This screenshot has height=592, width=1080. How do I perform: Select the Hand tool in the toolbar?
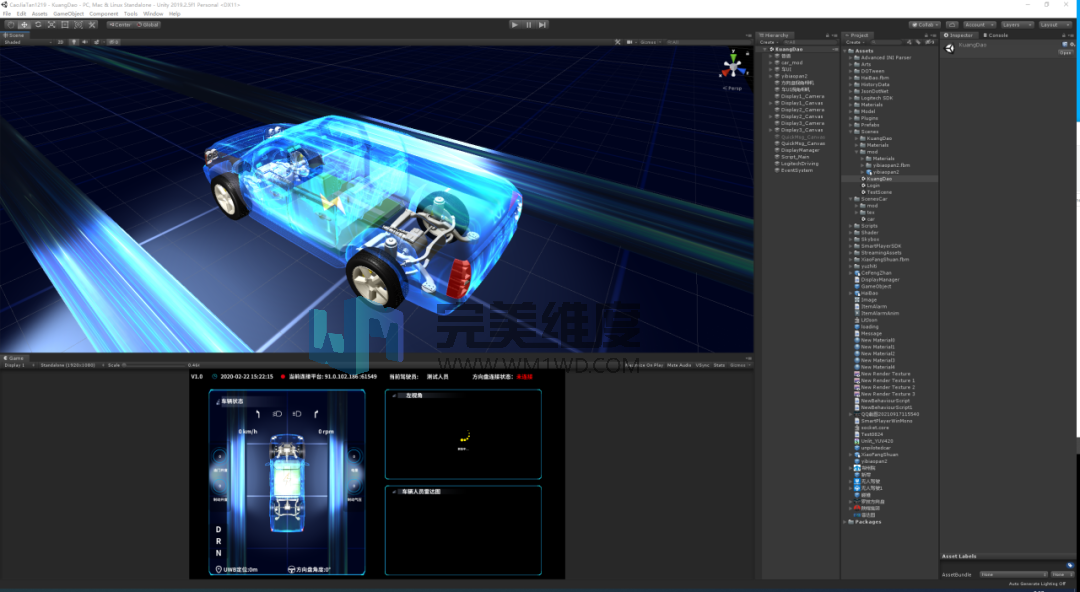click(10, 25)
